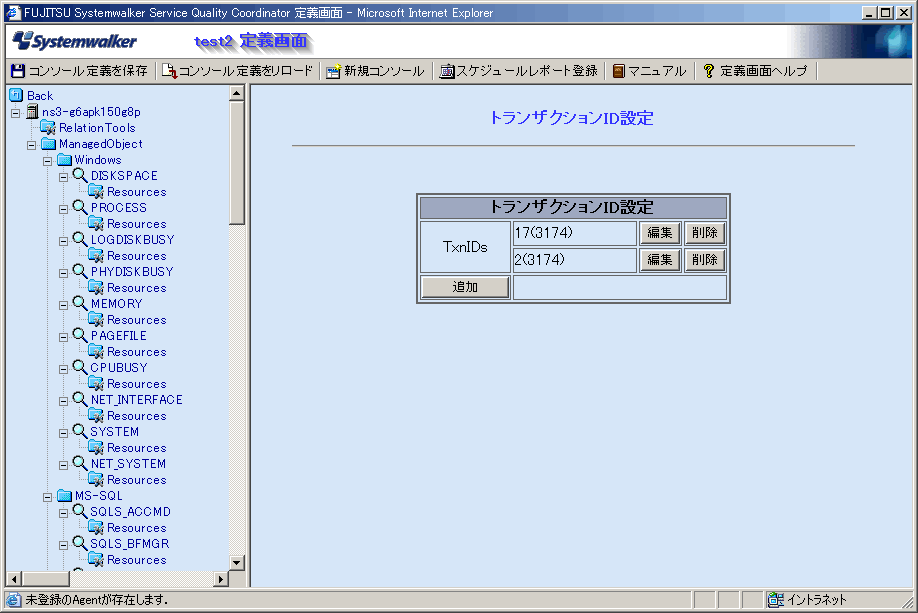918x613 pixels.
Task: Click the NET_SYSTEM magnifier icon
Action: (80, 463)
